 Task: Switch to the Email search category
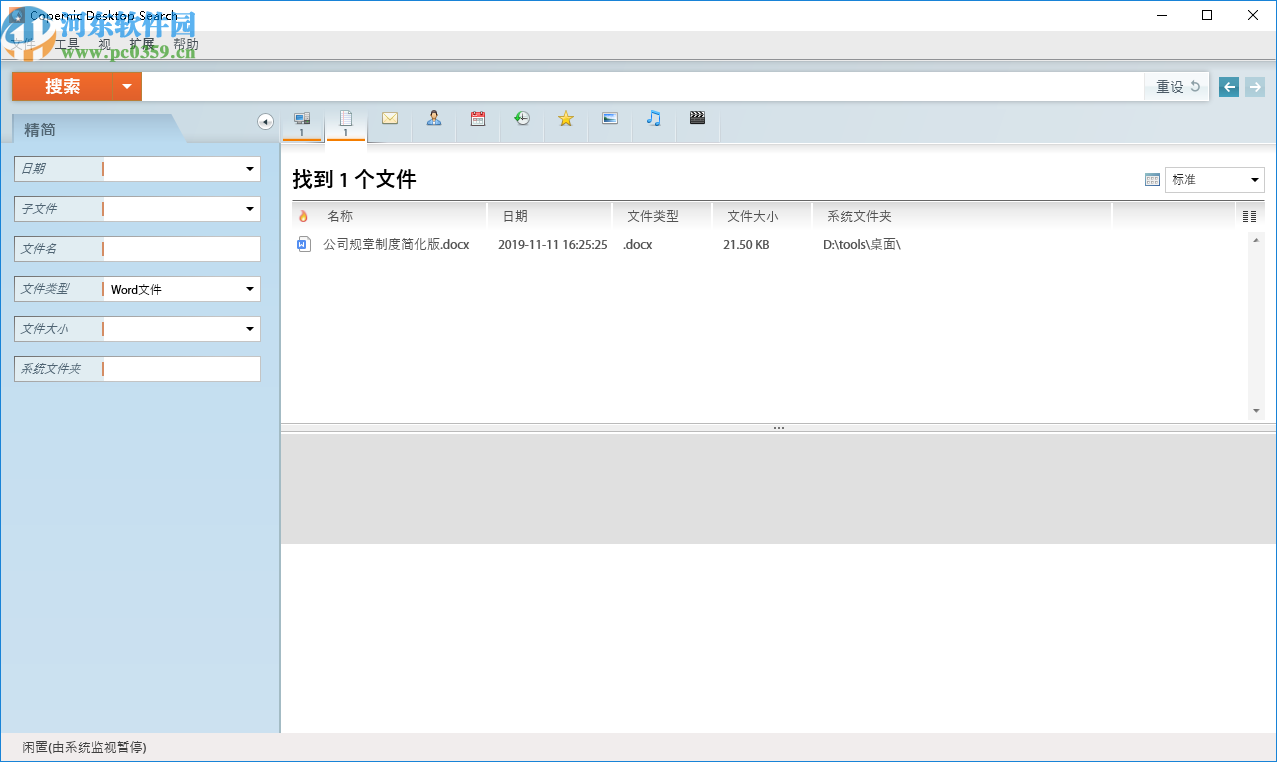coord(389,118)
